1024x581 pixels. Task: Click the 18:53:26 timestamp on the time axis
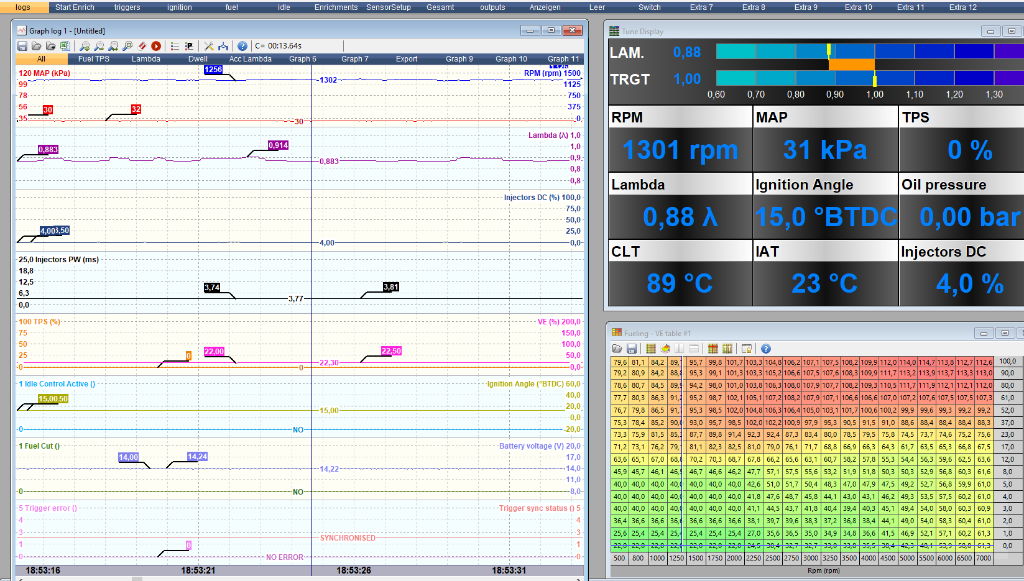coord(354,570)
